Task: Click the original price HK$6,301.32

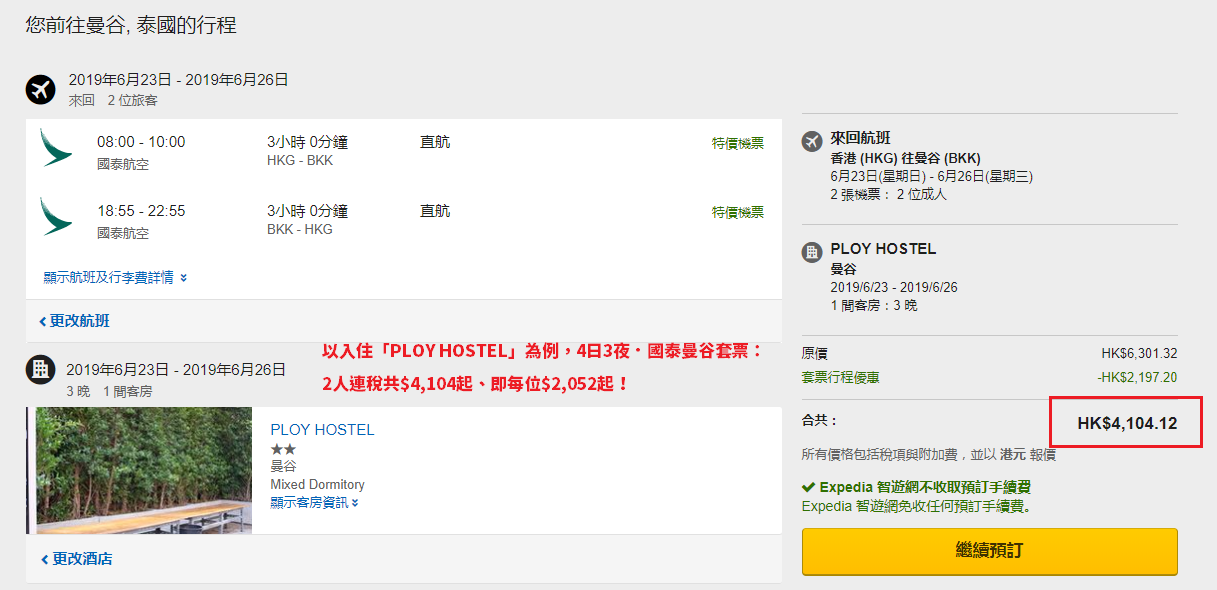Action: coord(1139,353)
